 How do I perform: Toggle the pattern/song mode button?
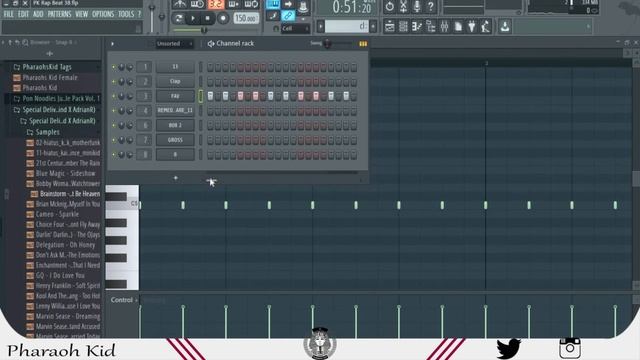click(178, 18)
